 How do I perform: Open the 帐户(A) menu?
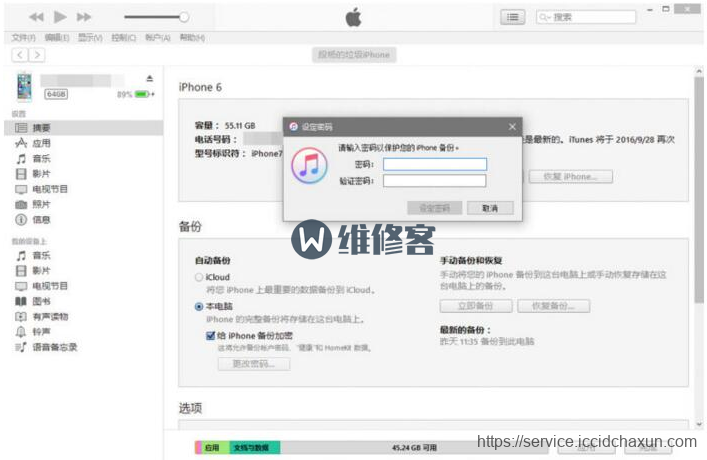click(x=158, y=37)
